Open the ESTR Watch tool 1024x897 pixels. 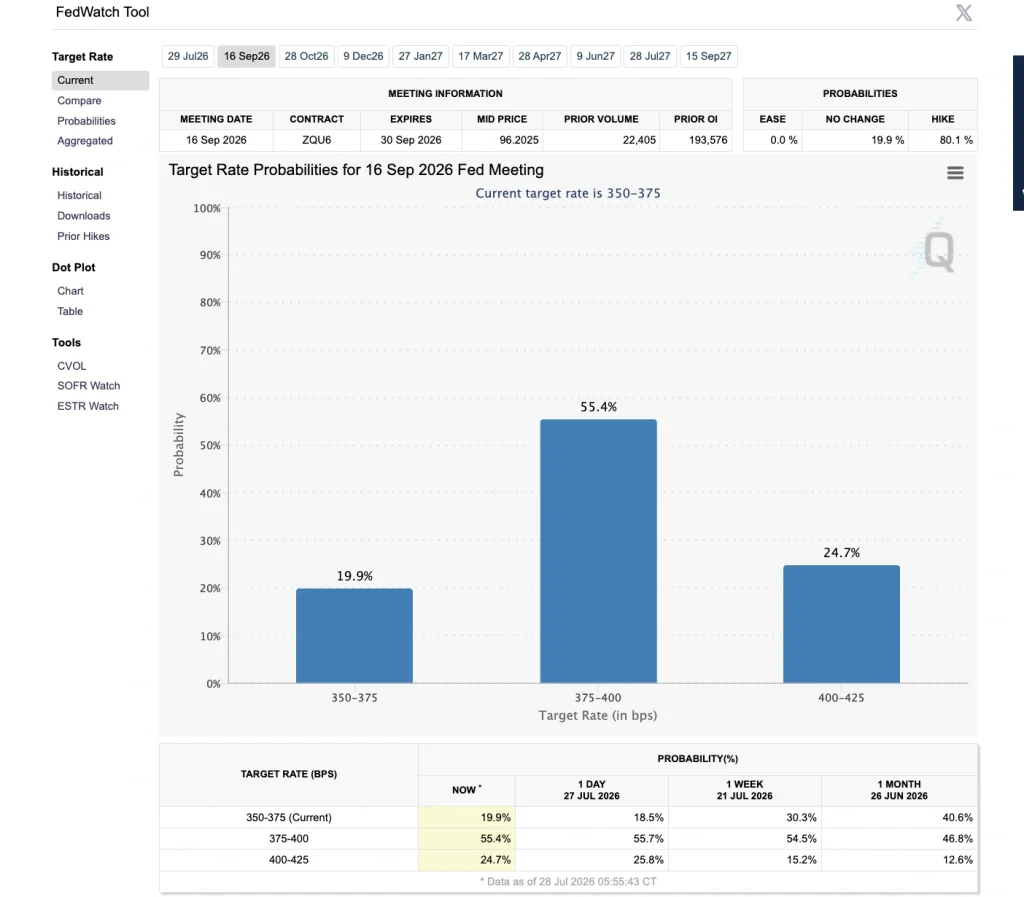point(88,406)
